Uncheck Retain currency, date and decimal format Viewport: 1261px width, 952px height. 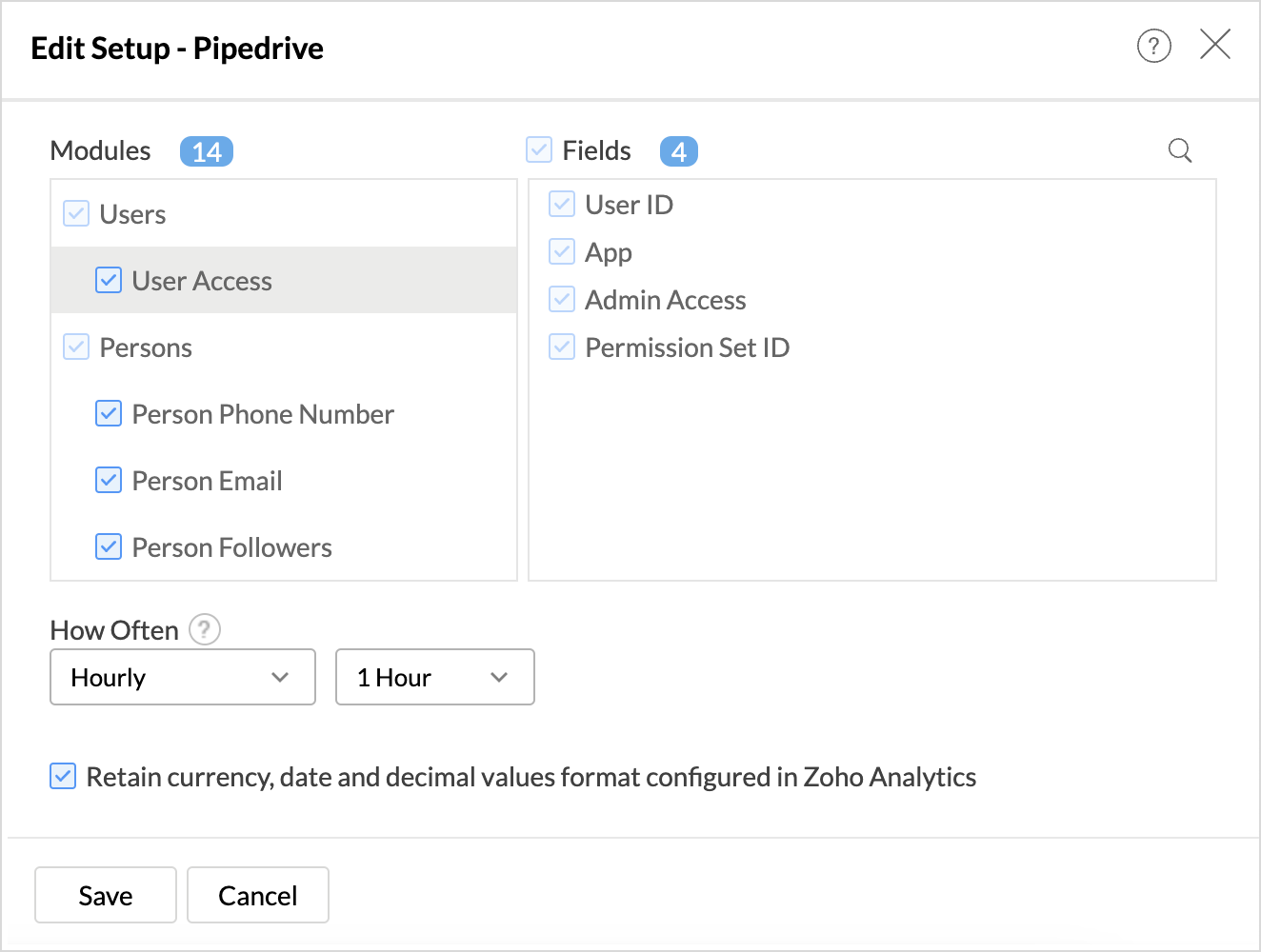(63, 776)
